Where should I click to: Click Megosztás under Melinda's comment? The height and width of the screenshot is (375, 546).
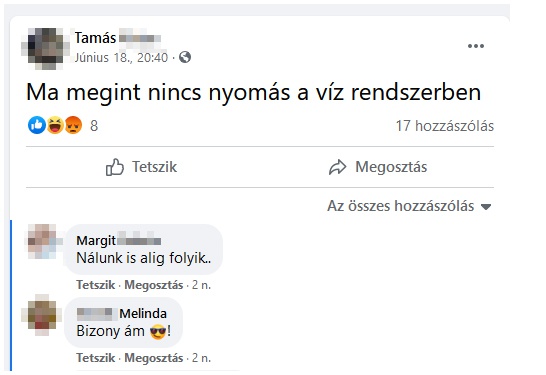[x=154, y=358]
